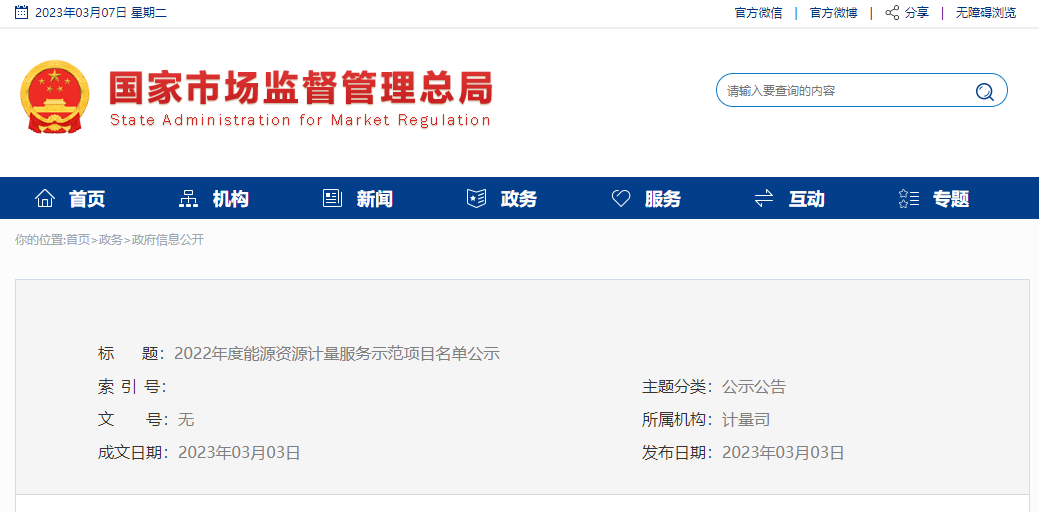Open the 政务 navigation menu item

[x=519, y=199]
